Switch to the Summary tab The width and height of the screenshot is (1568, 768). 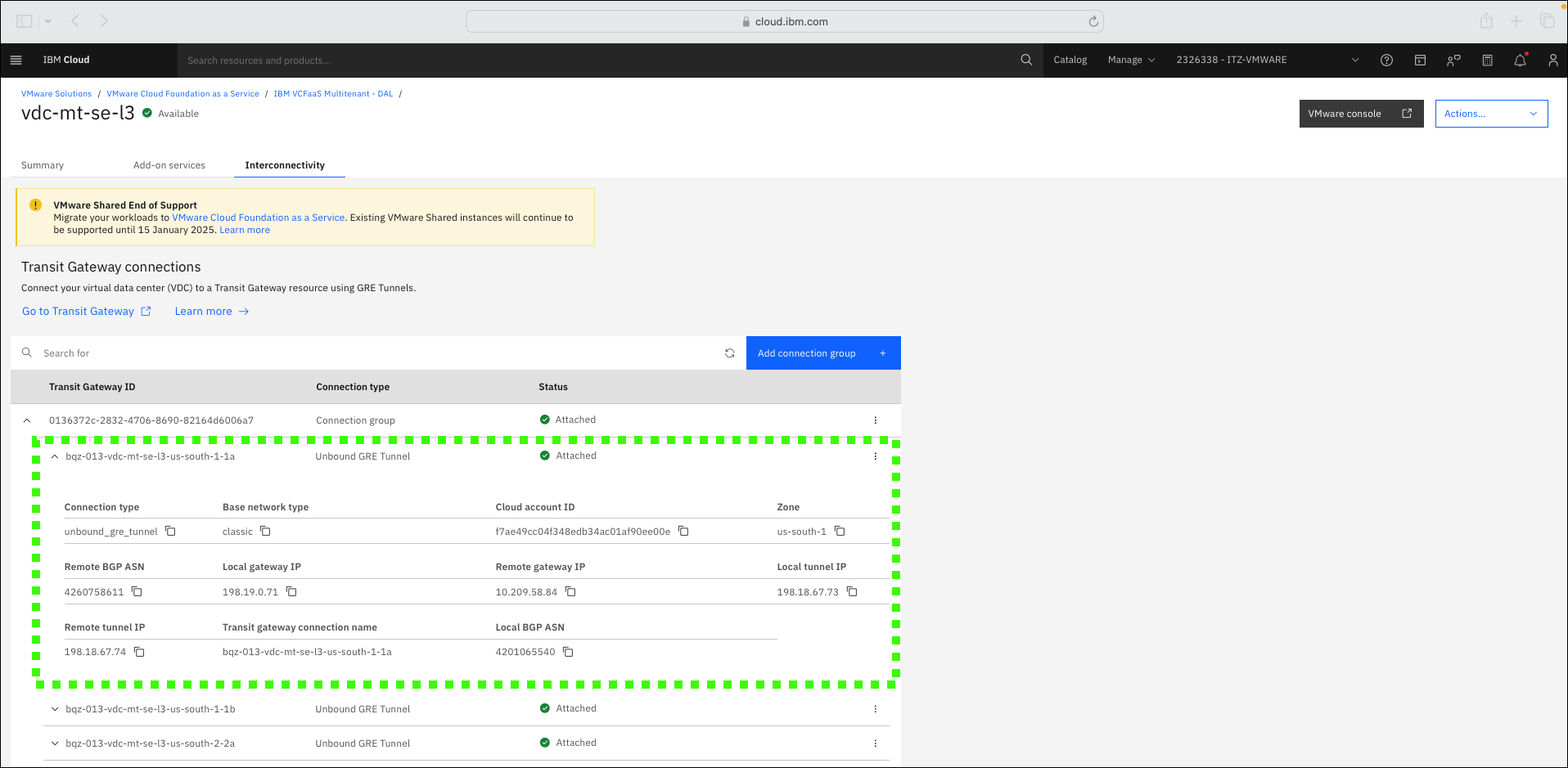(43, 165)
